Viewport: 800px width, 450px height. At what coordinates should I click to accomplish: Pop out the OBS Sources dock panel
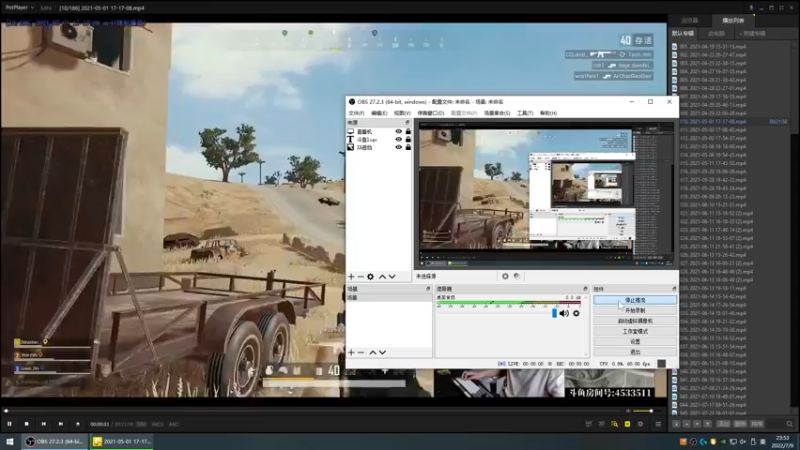pyautogui.click(x=407, y=122)
